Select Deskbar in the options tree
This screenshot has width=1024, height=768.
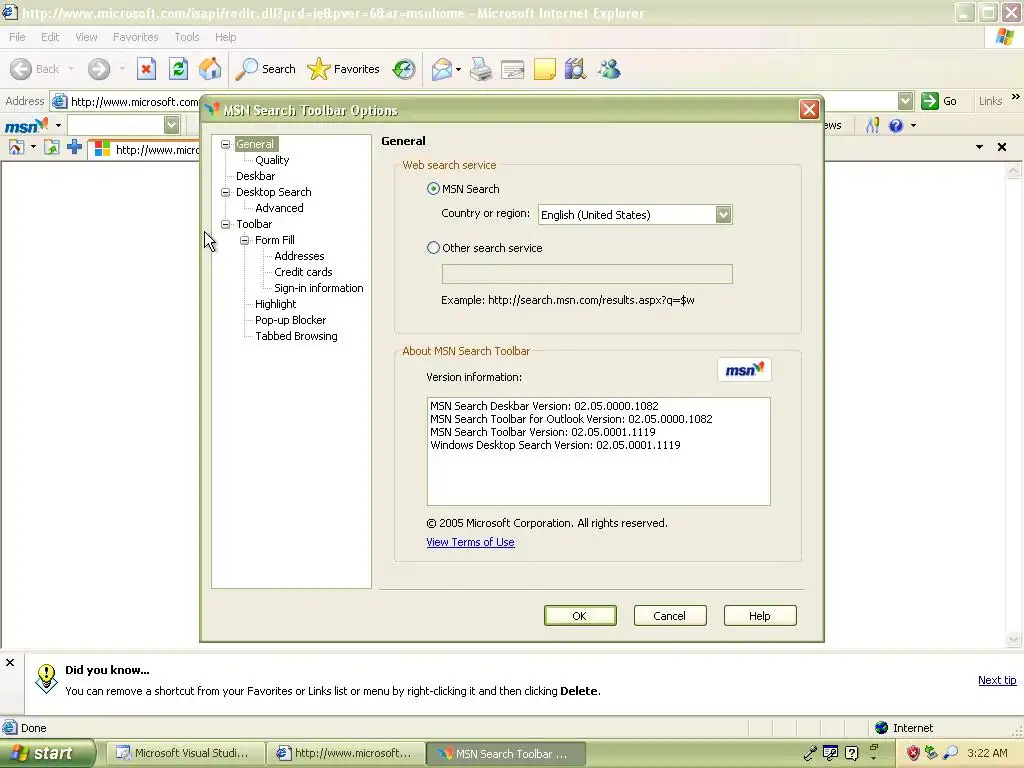[x=255, y=176]
